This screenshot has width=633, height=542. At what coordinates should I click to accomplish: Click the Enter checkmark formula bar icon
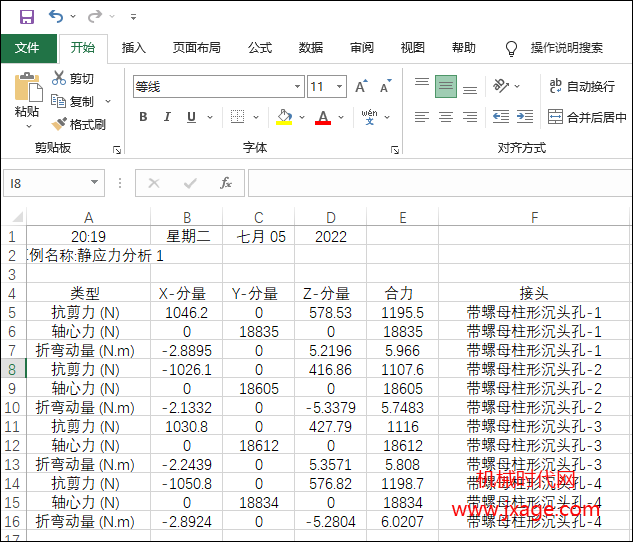(x=190, y=183)
